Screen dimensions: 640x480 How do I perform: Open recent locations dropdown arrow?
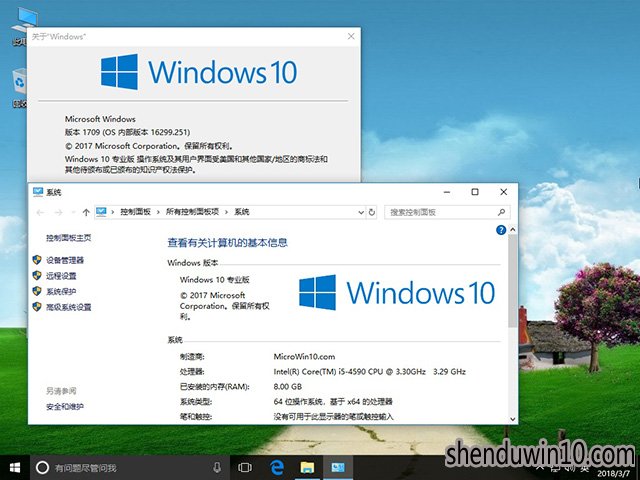pyautogui.click(x=73, y=212)
